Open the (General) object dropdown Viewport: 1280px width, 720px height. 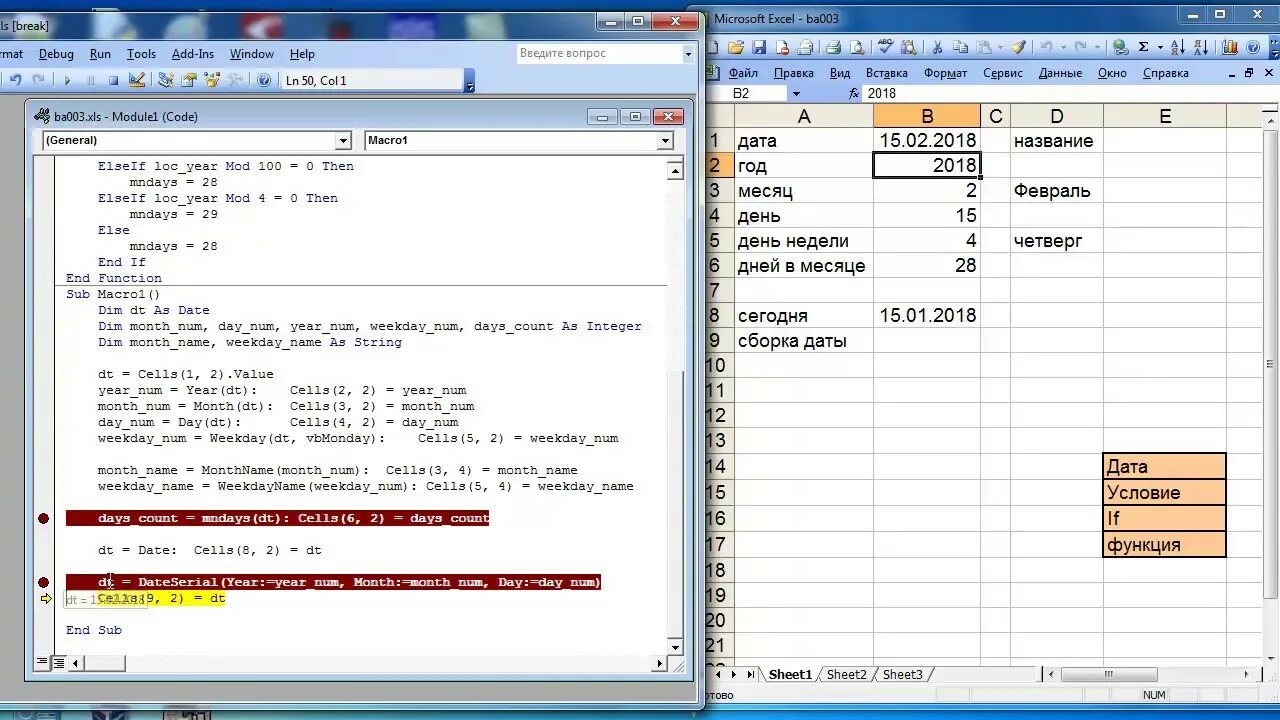point(343,141)
